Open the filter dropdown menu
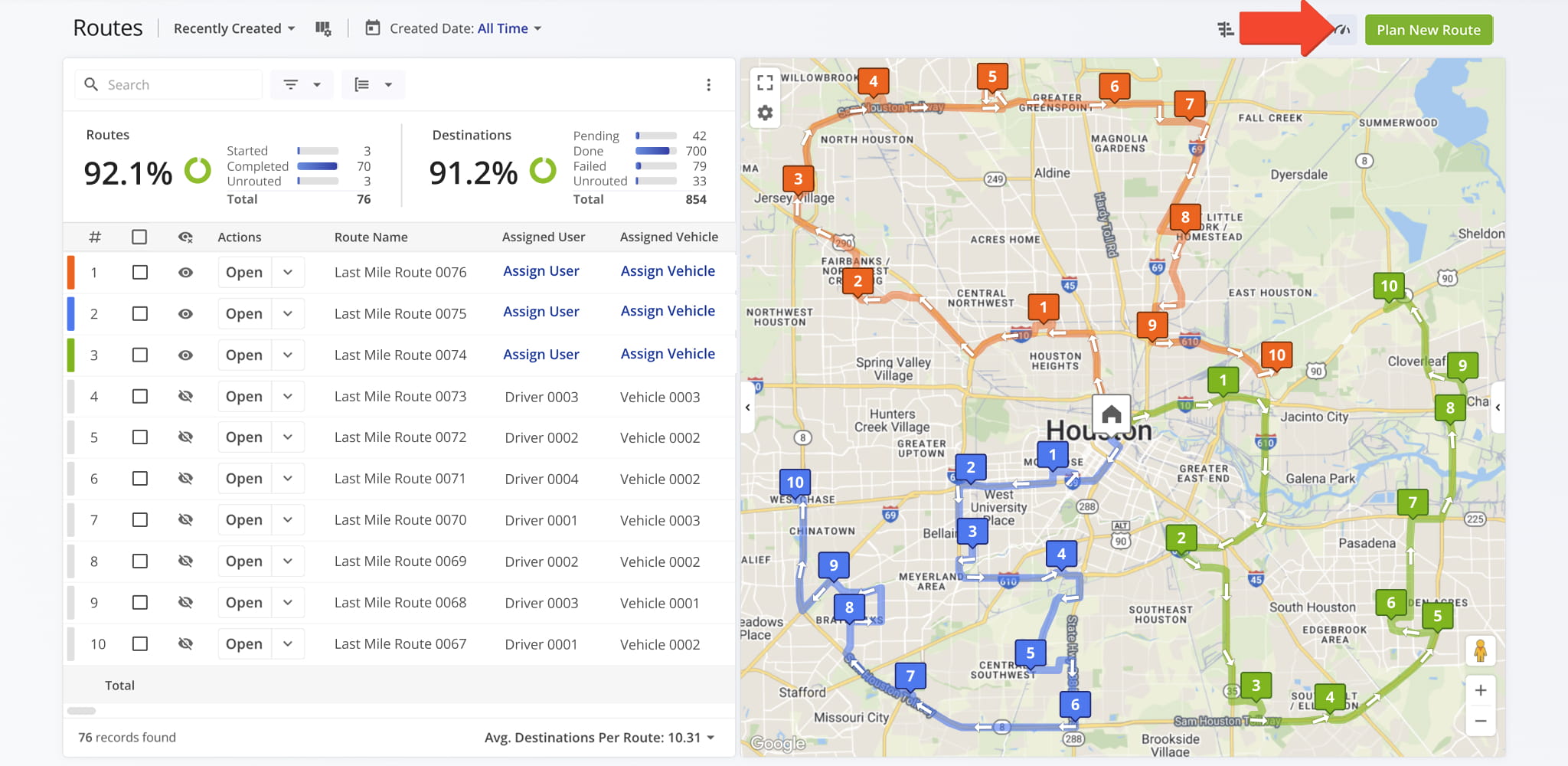Screen dimensions: 1568x766 pyautogui.click(x=302, y=85)
